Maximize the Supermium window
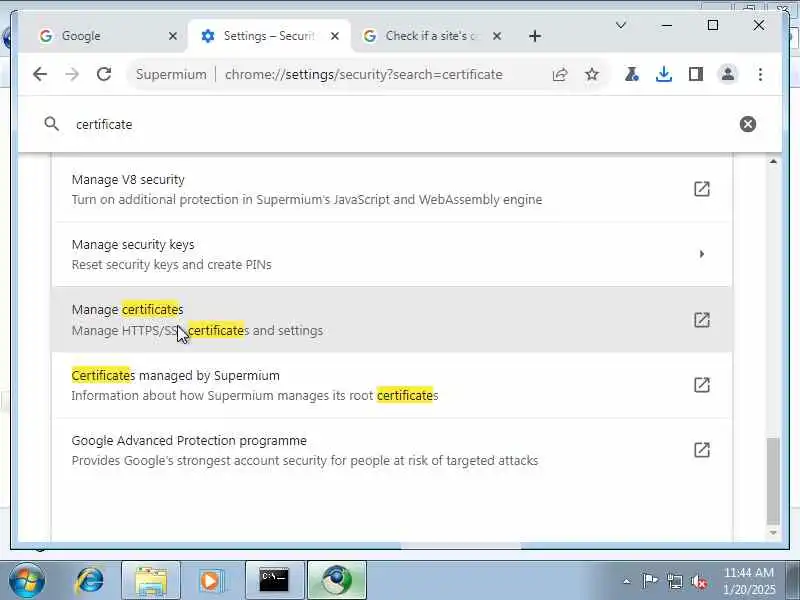800x600 pixels. click(x=713, y=25)
